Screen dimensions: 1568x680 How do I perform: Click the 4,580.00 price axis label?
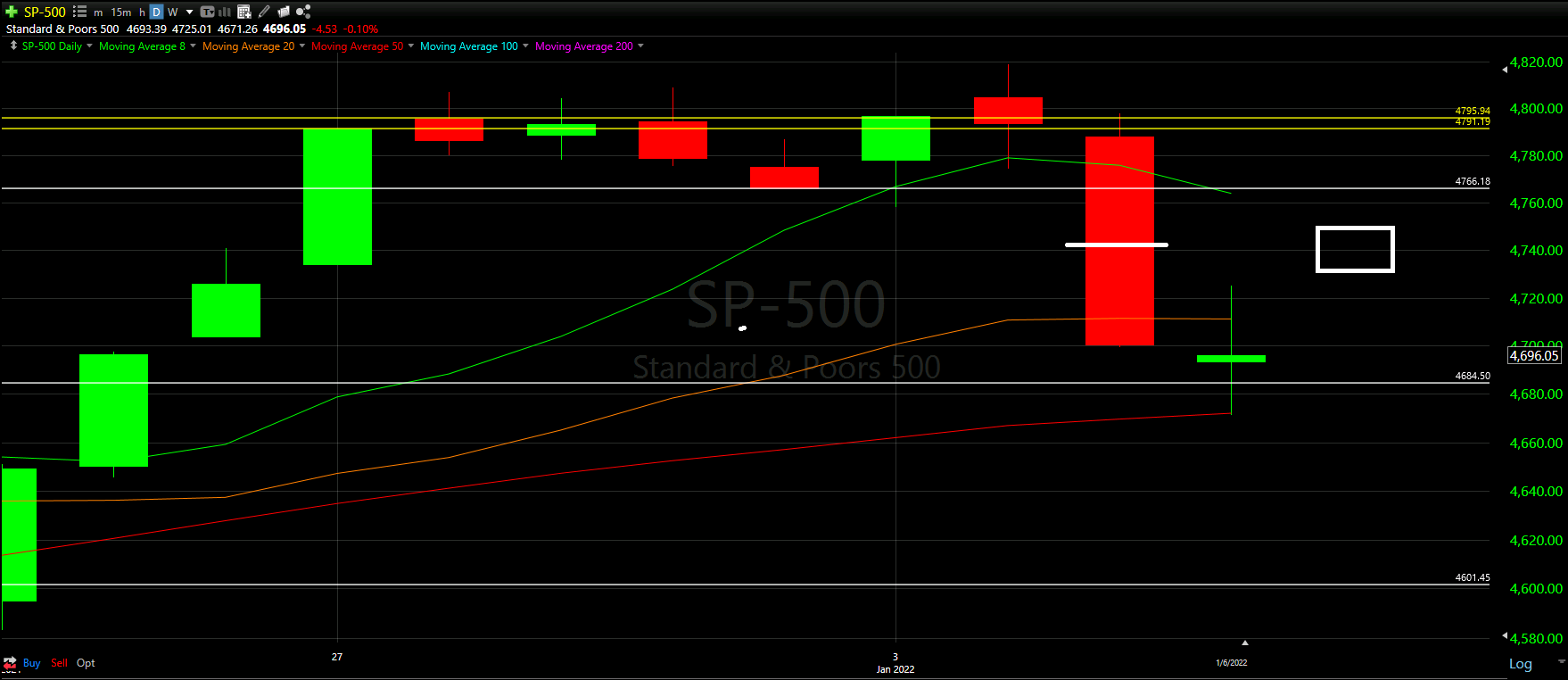pos(1536,638)
